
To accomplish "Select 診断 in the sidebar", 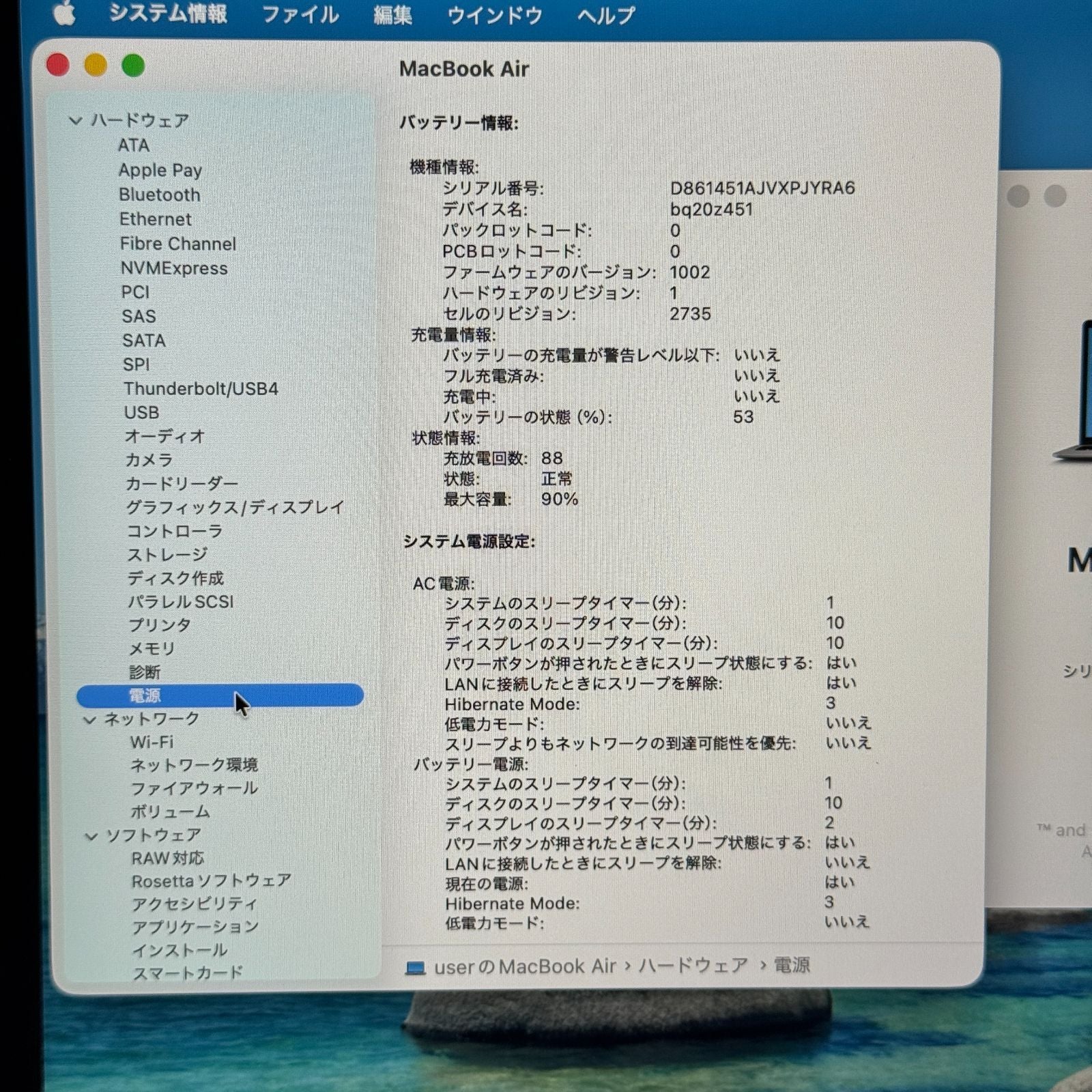I will 145,672.
